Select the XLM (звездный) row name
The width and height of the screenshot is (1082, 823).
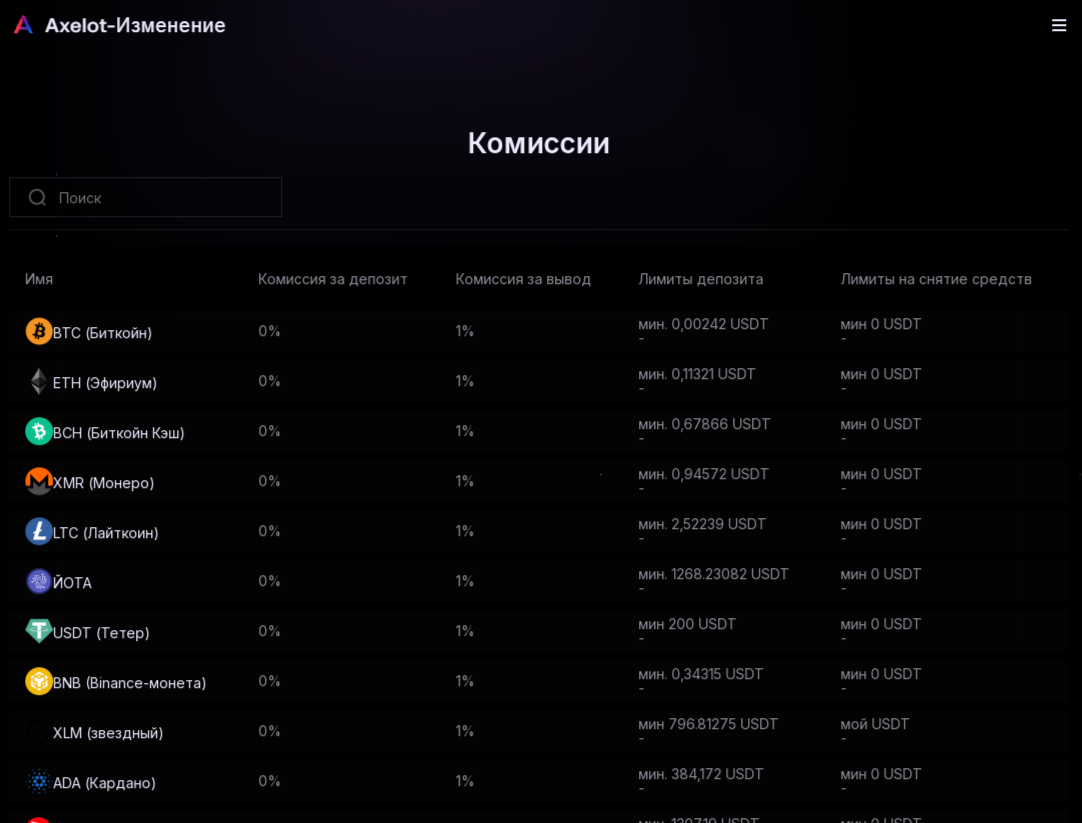(x=108, y=733)
